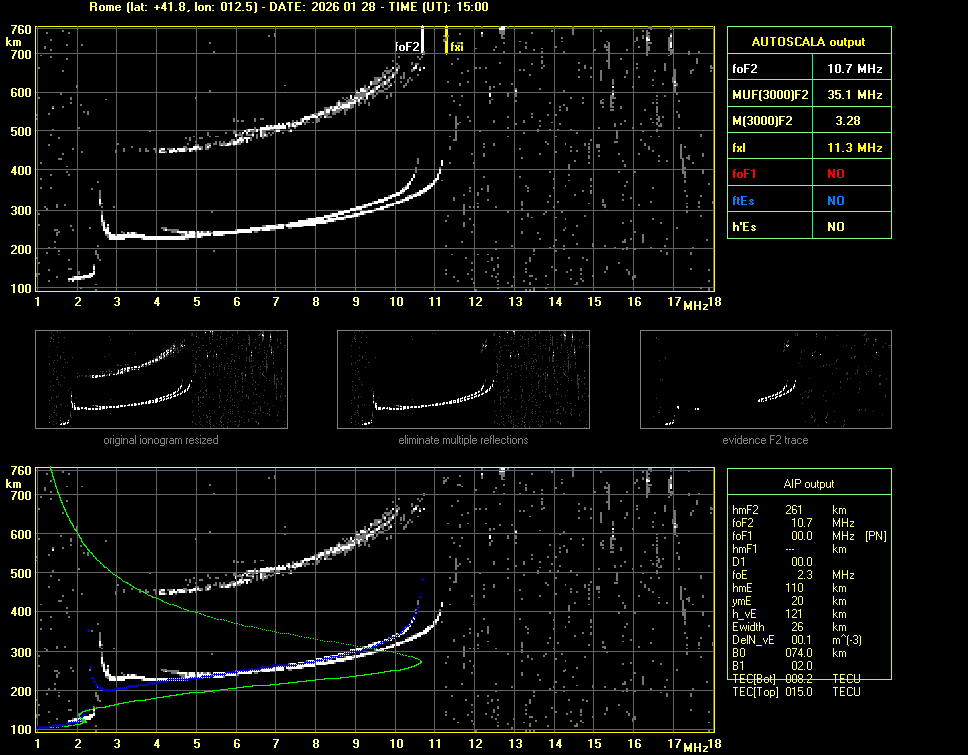The height and width of the screenshot is (755, 968).
Task: Click the "original ionogram resized" thumbnail
Action: point(161,379)
